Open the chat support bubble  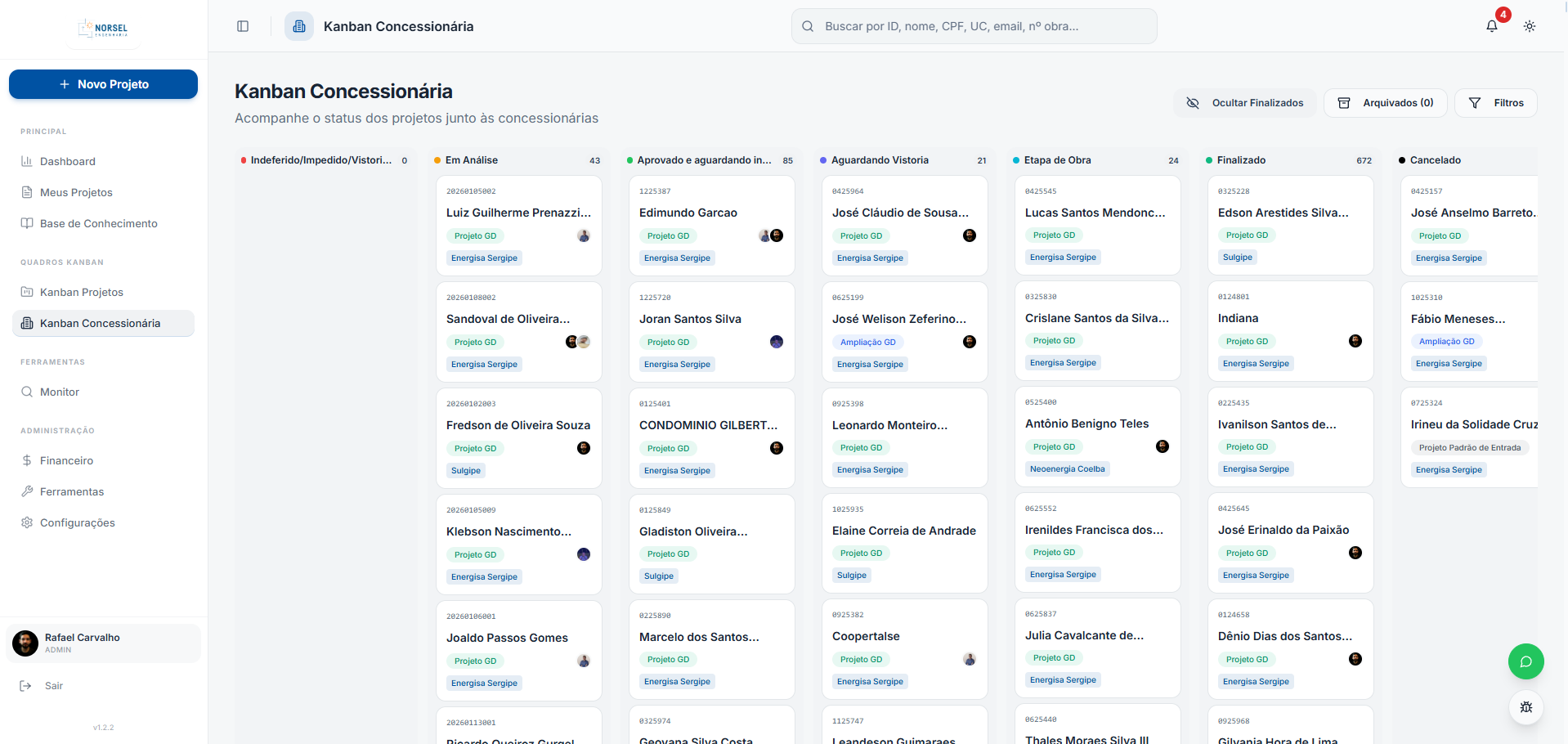click(1525, 661)
